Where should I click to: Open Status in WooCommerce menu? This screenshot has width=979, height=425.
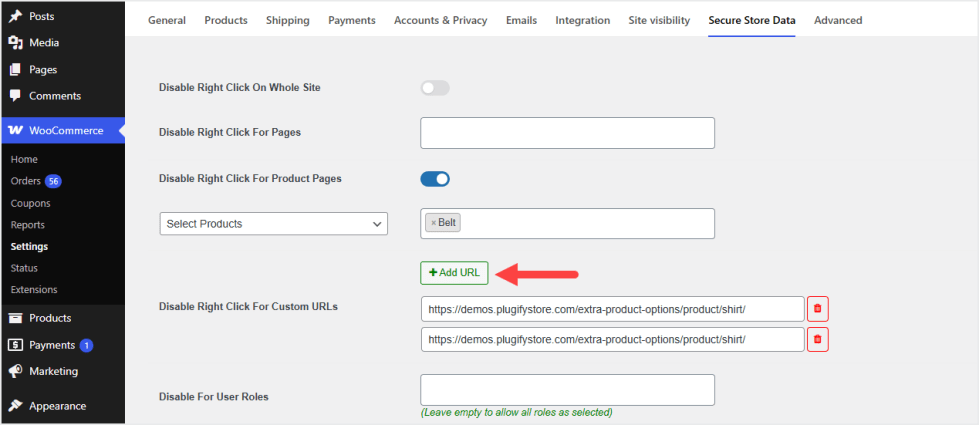tap(24, 268)
